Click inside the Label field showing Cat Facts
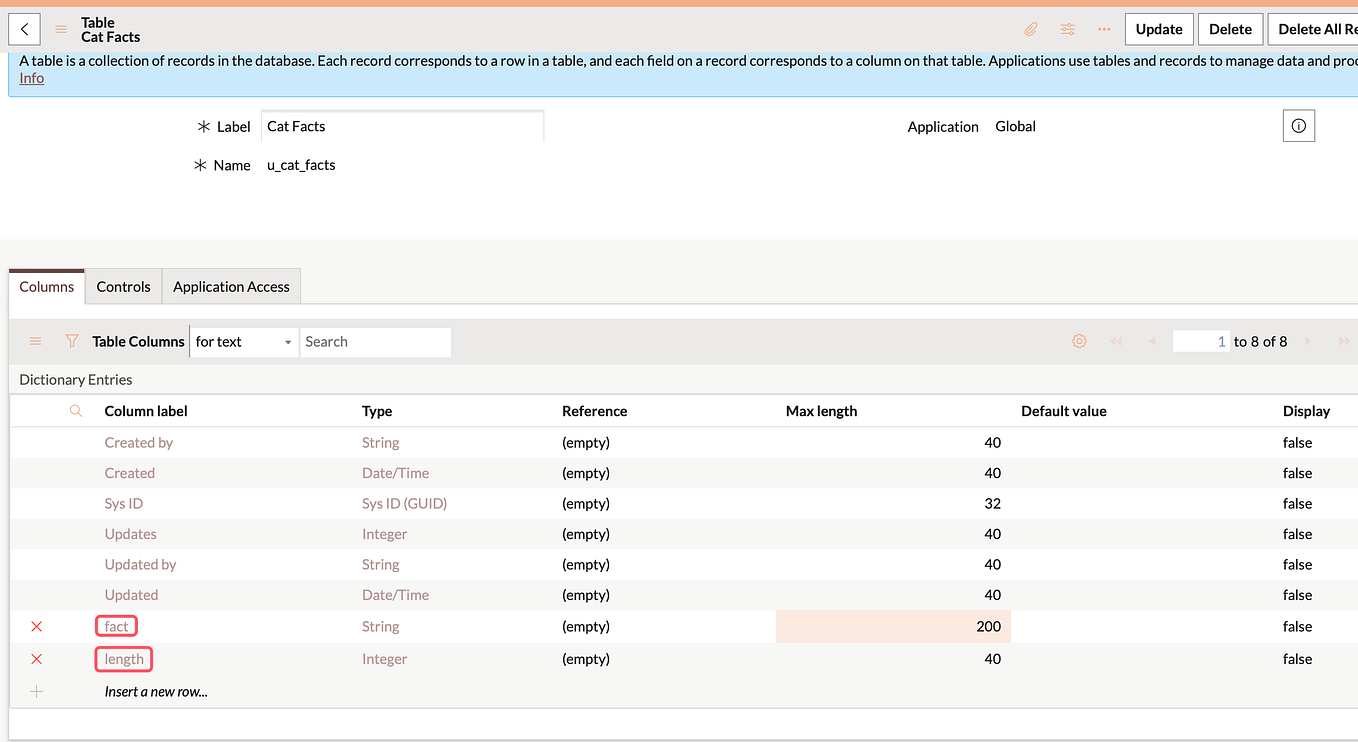The image size is (1358, 742). click(x=400, y=126)
